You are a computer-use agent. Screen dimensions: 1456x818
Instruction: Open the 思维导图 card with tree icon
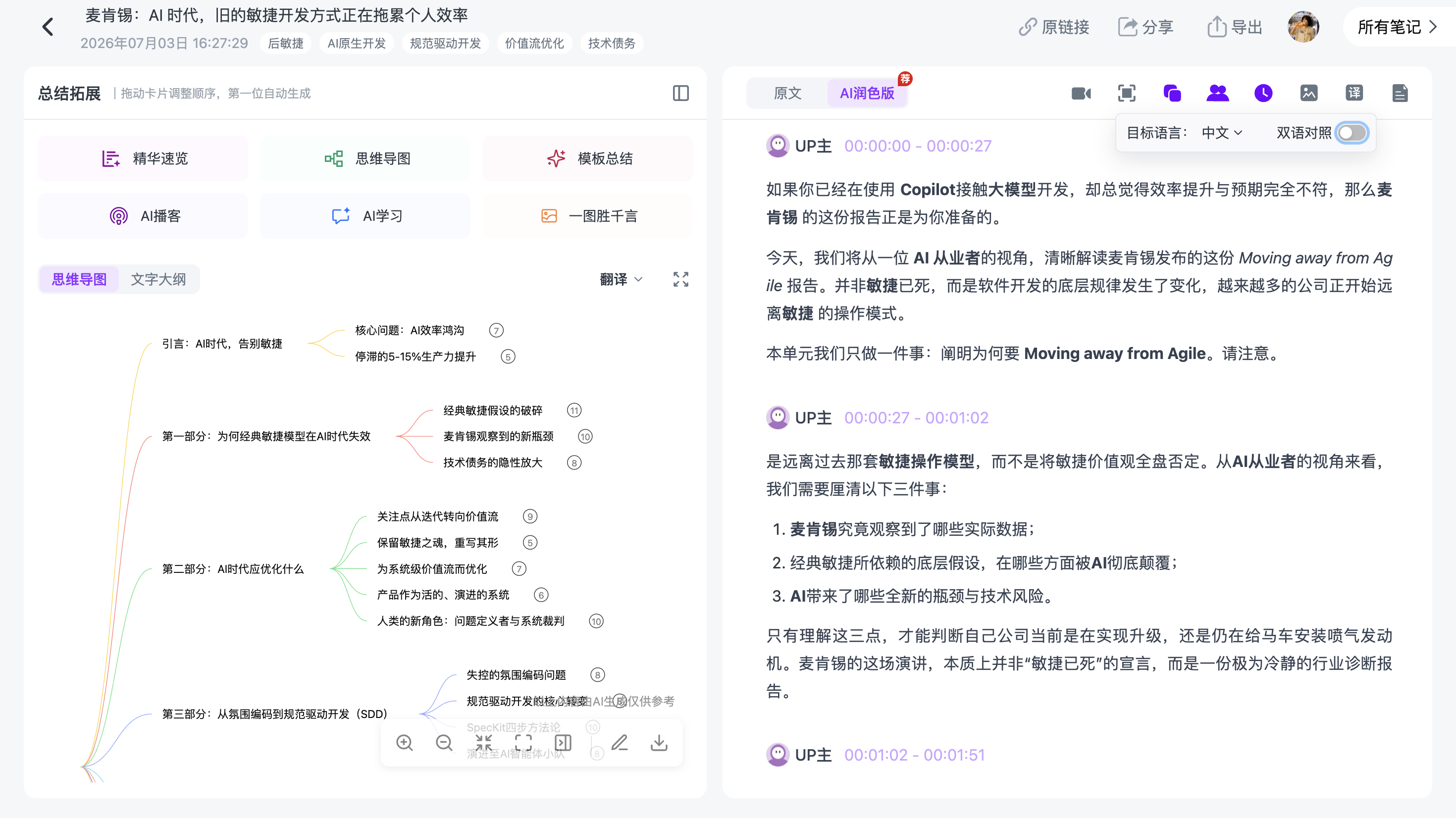click(365, 158)
